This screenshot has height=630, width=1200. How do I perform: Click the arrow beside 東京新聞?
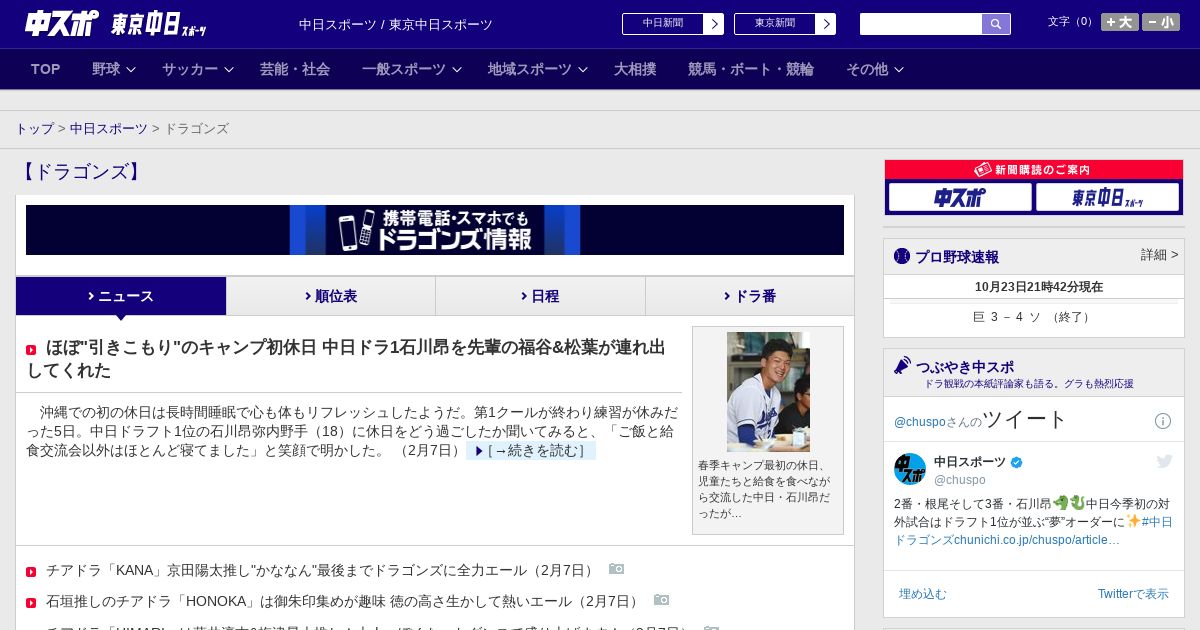click(x=826, y=24)
